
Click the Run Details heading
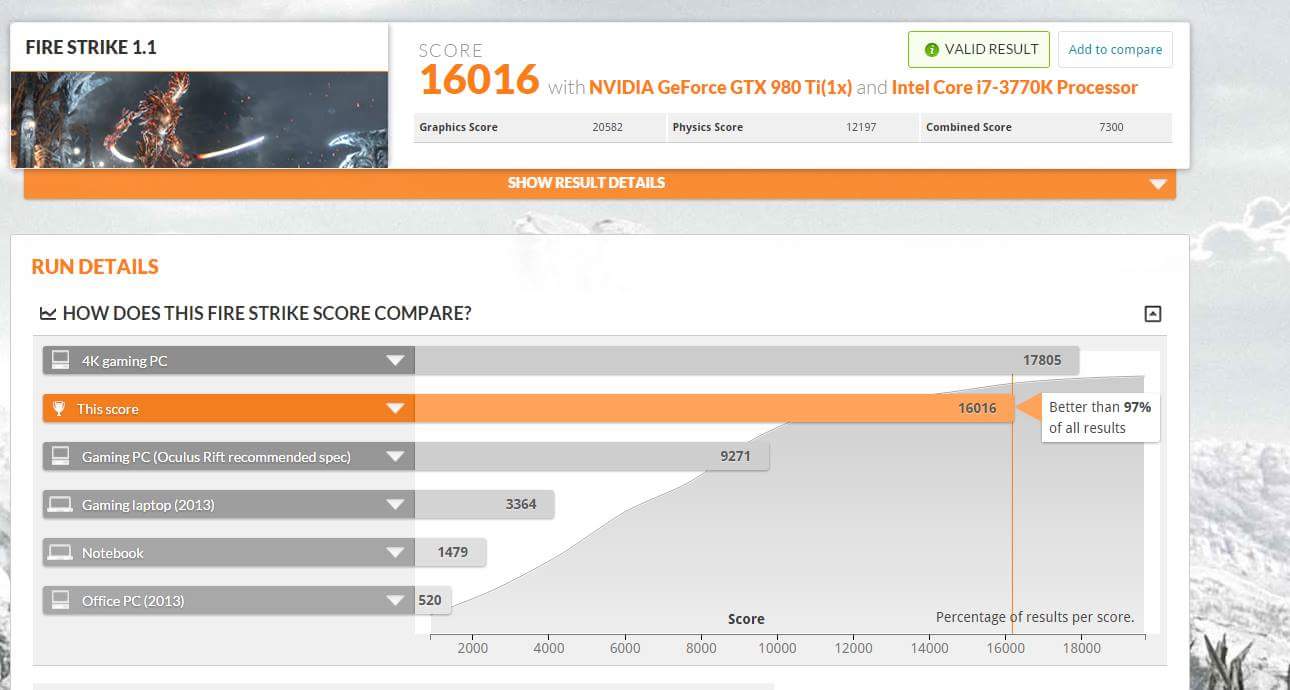(x=95, y=267)
